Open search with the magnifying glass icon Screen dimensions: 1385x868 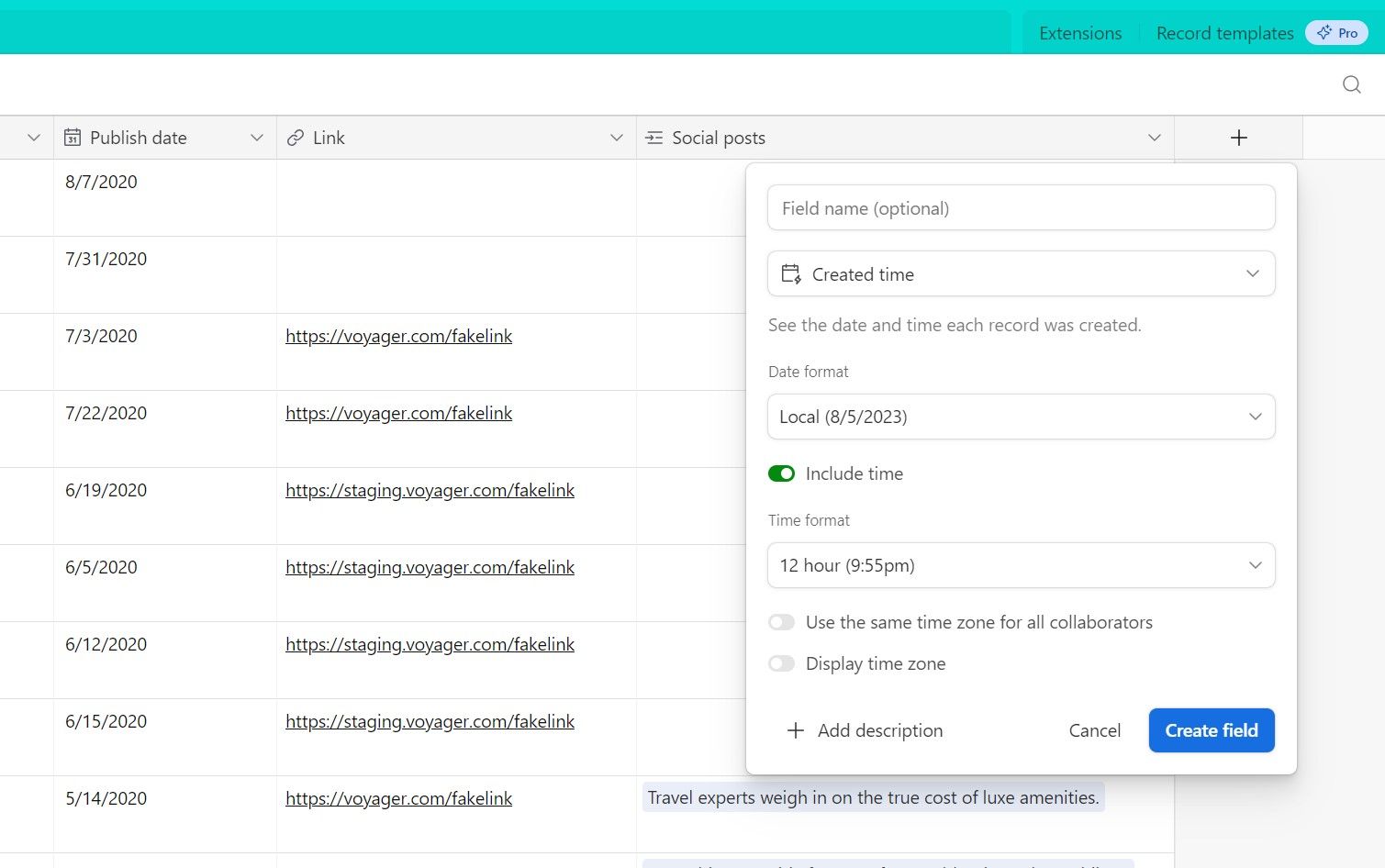(1351, 83)
